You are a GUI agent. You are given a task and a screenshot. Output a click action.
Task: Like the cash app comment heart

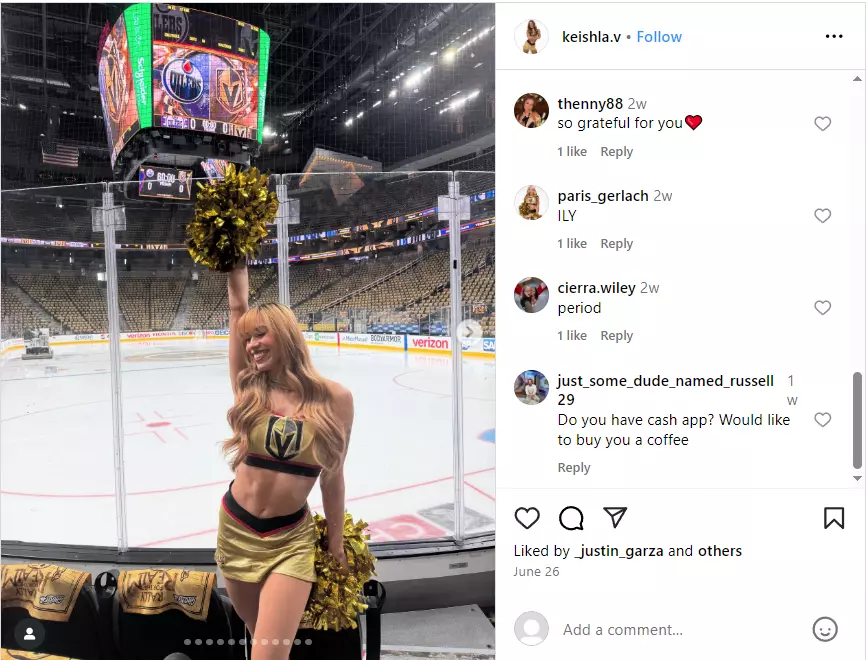(x=823, y=420)
